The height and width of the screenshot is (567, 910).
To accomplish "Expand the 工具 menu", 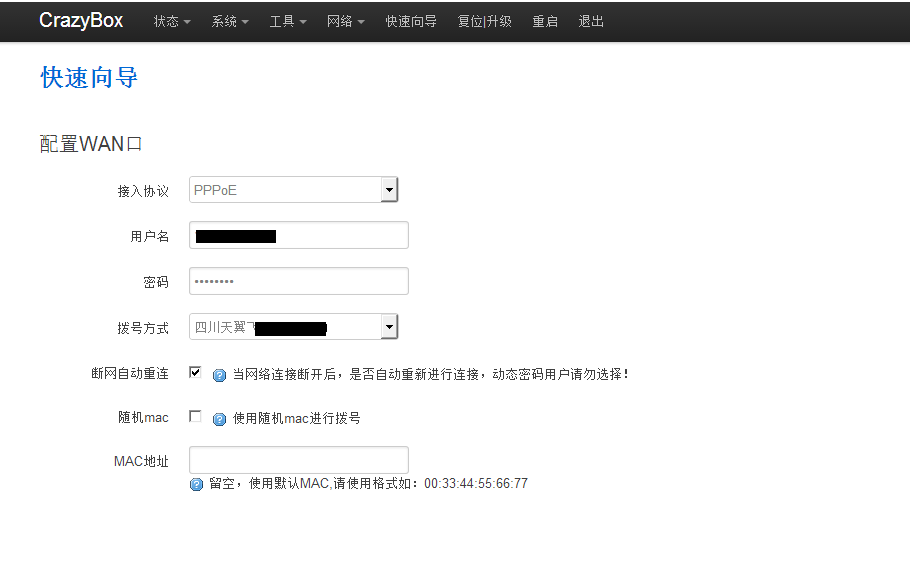I will click(287, 21).
